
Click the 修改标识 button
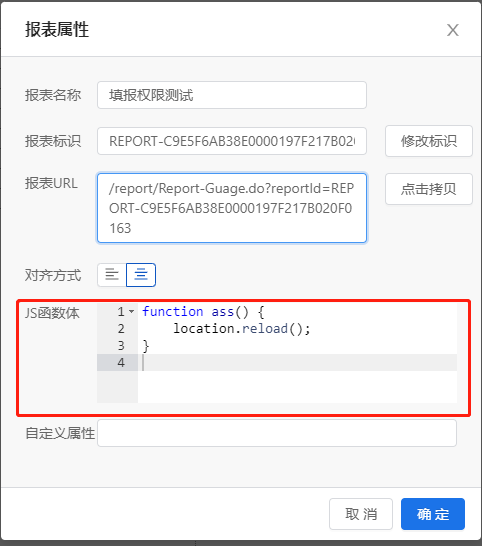(429, 141)
